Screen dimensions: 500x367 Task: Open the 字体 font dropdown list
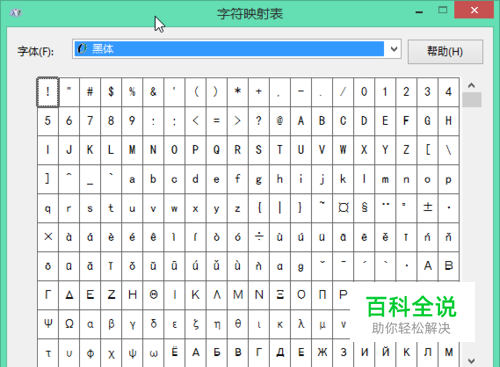click(x=394, y=49)
